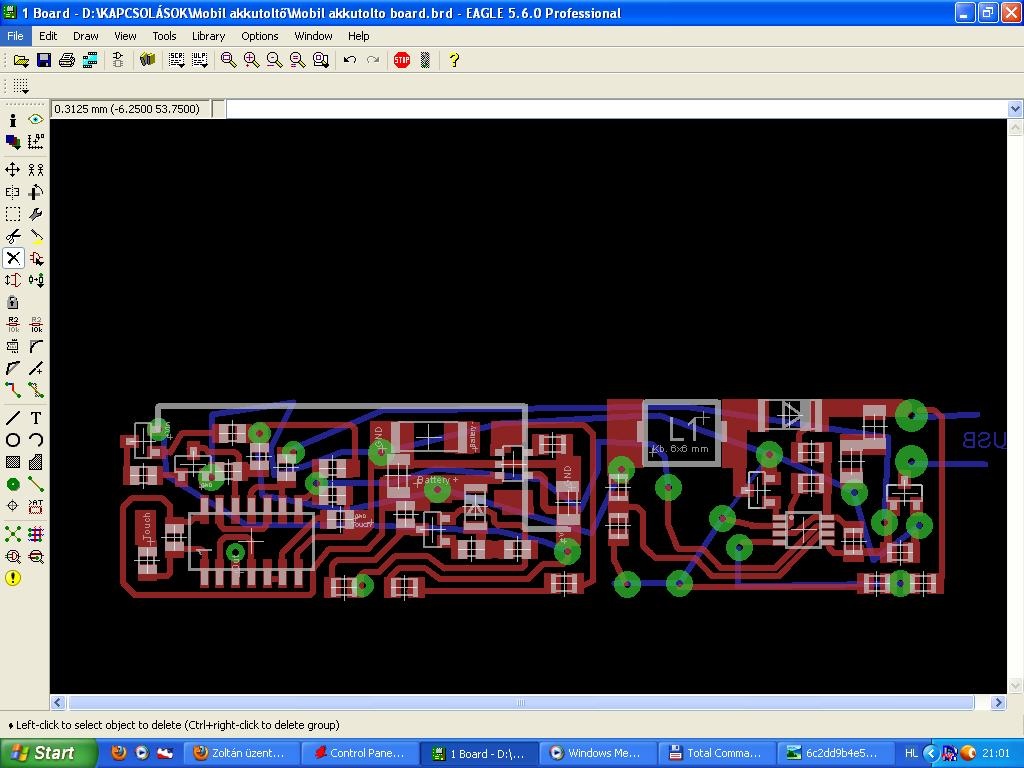Select the Via tool (green ring)
Screen dimensions: 1024x768
tap(13, 485)
